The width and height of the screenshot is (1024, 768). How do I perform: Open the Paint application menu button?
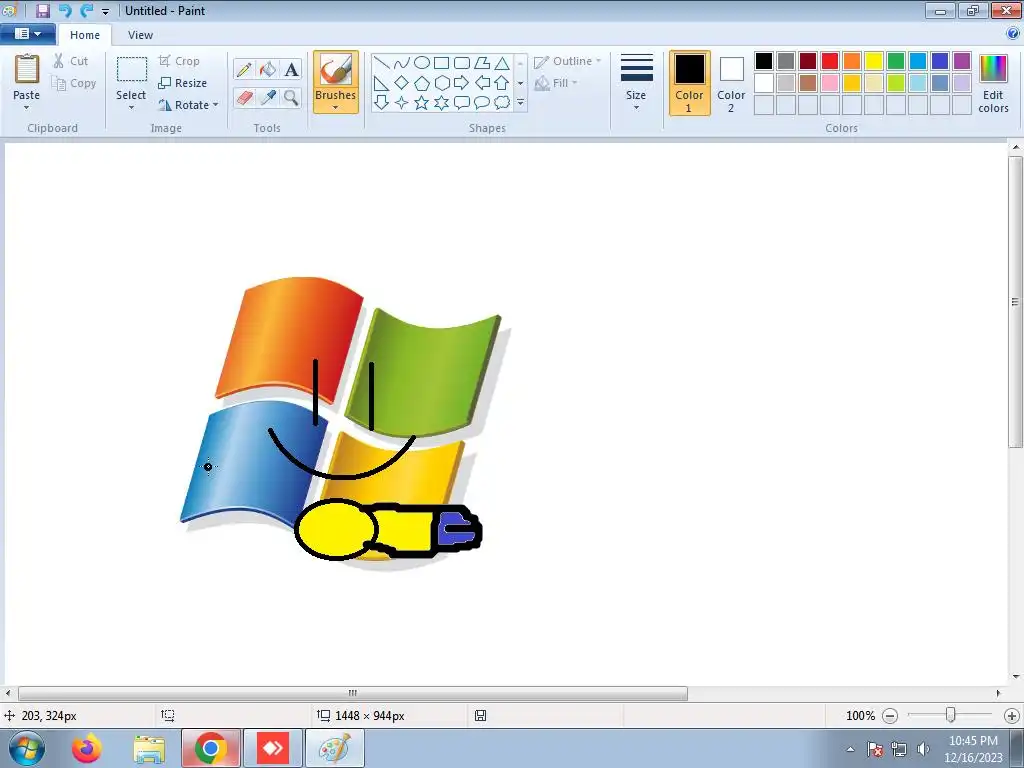point(27,34)
